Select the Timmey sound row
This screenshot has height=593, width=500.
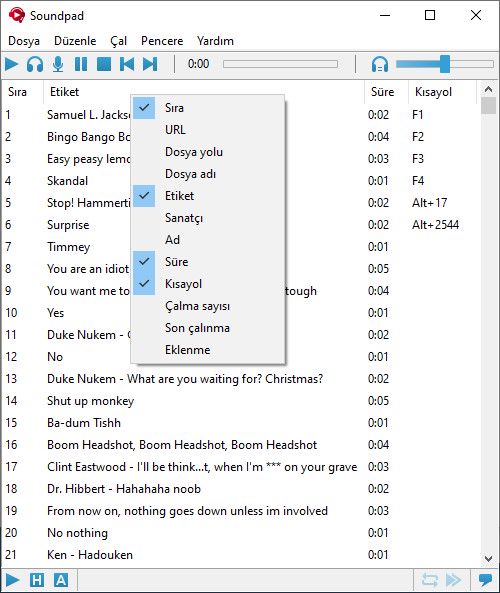coord(241,247)
